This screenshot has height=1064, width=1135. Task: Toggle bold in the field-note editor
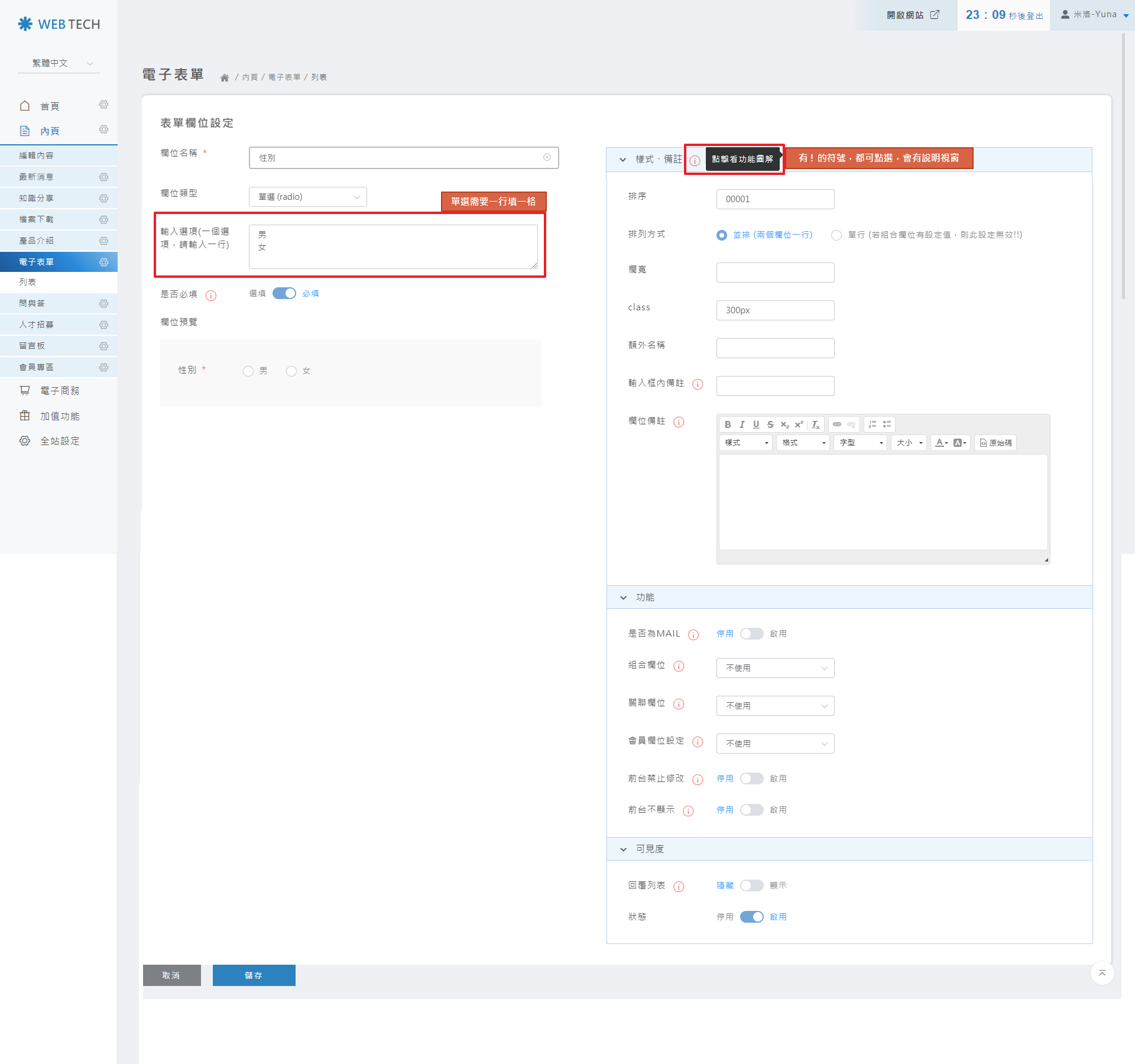click(728, 424)
